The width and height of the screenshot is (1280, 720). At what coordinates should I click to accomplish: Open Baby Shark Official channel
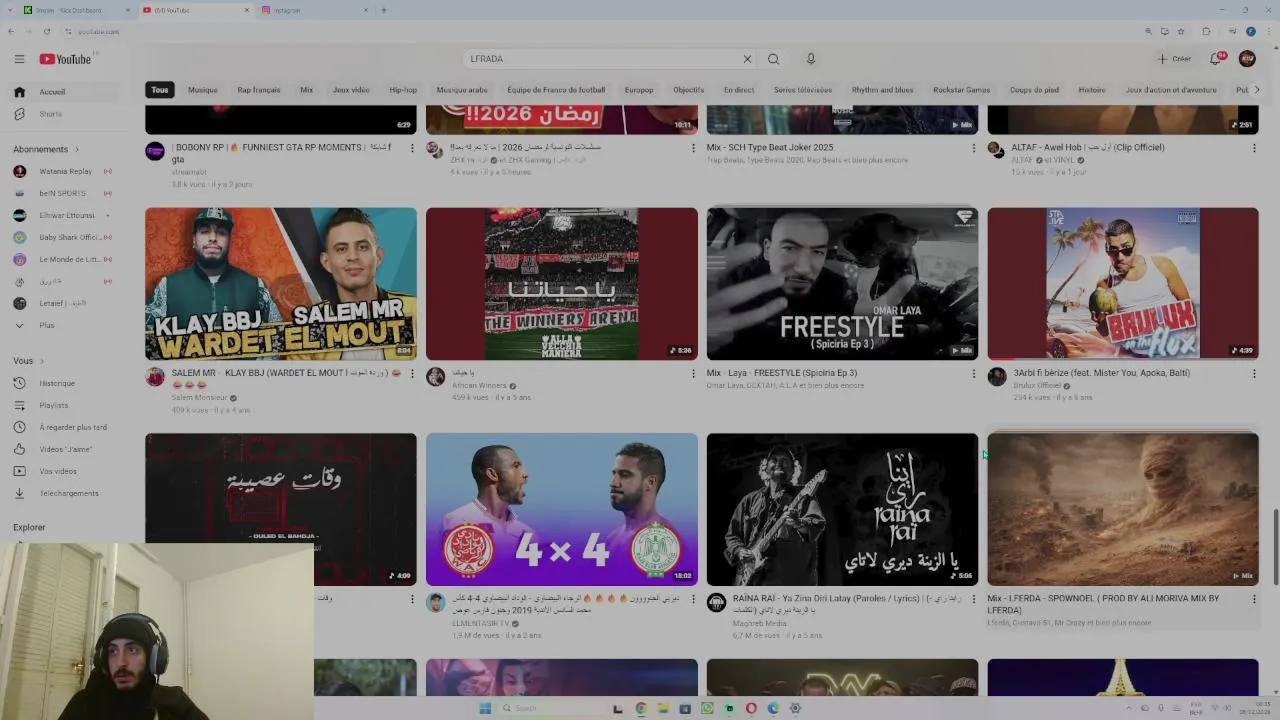point(62,237)
